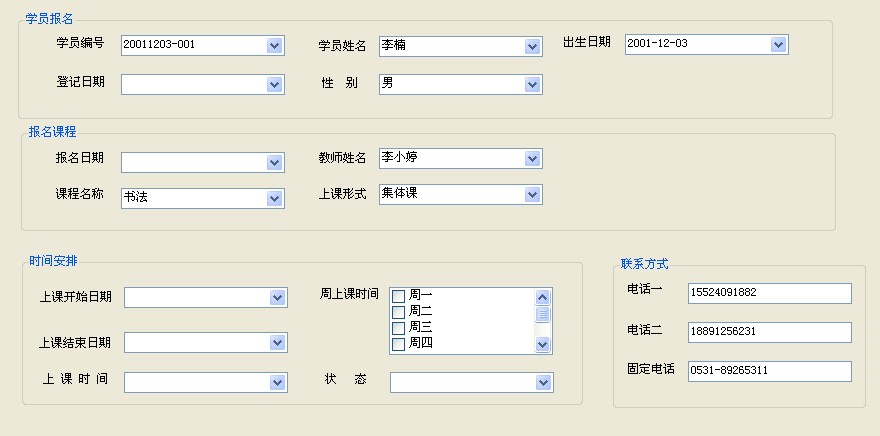Select the 周四 checkbox
Viewport: 880px width, 436px height.
[x=398, y=344]
